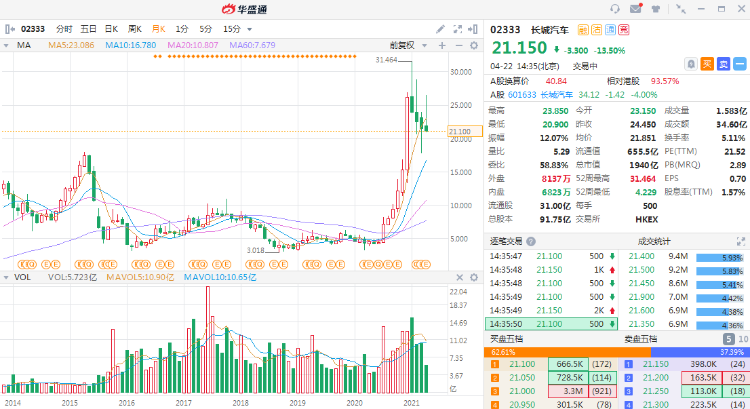Switch to 分时 intraday chart
Viewport: 750px width, 409px height.
tap(64, 29)
